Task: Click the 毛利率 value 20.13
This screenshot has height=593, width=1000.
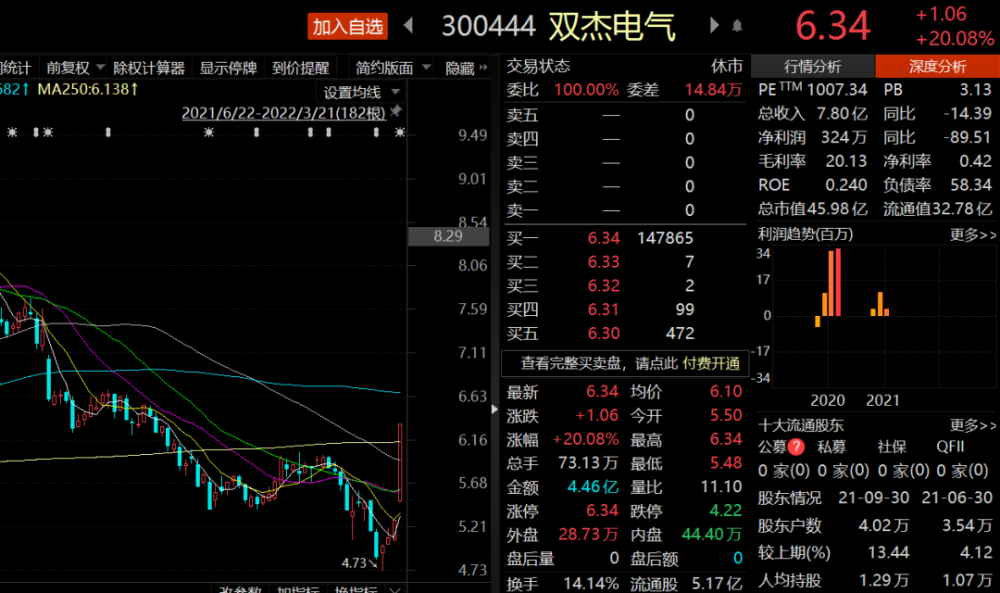Action: click(846, 161)
